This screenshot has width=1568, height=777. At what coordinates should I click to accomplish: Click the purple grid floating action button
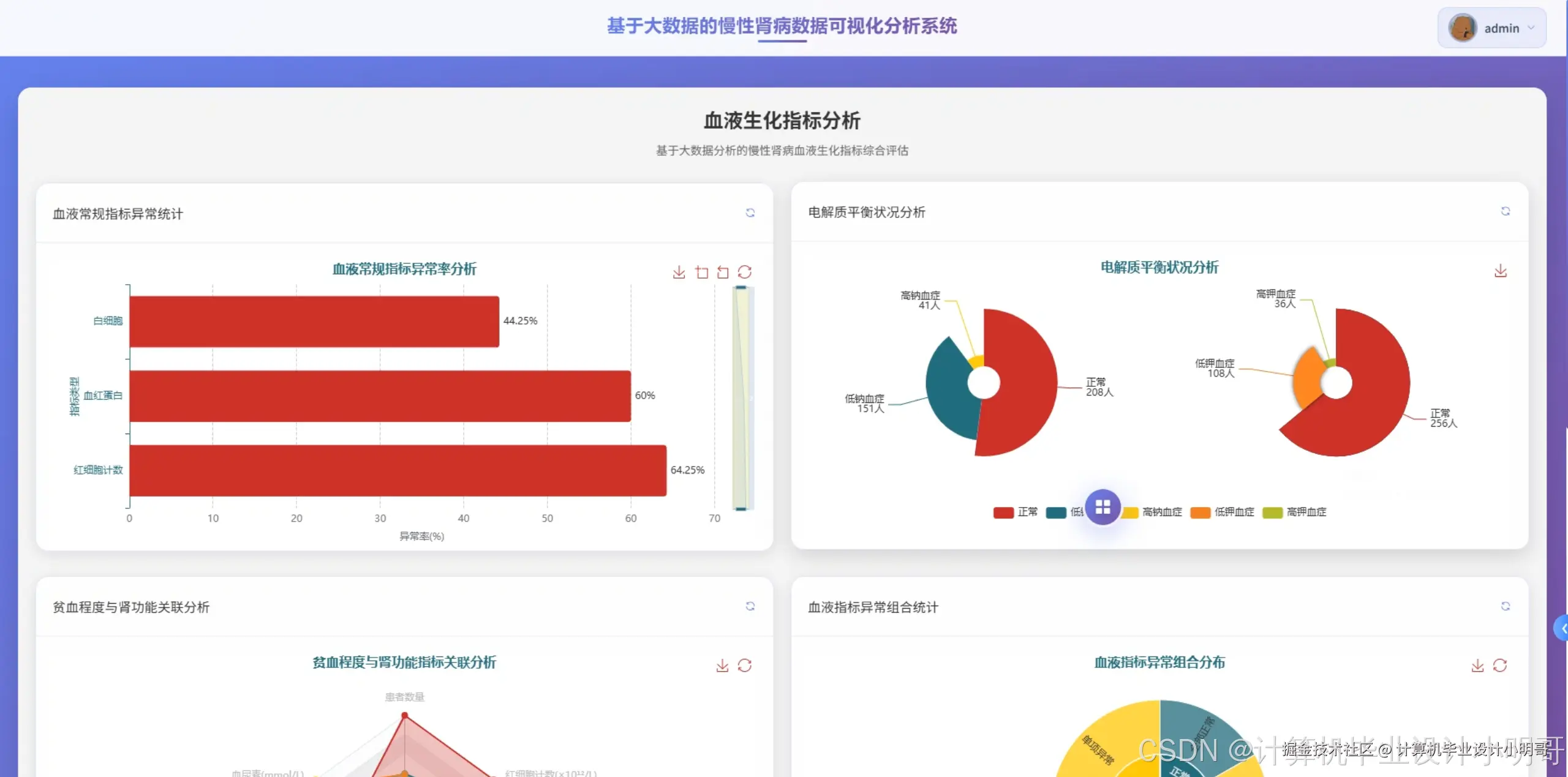pyautogui.click(x=1104, y=507)
